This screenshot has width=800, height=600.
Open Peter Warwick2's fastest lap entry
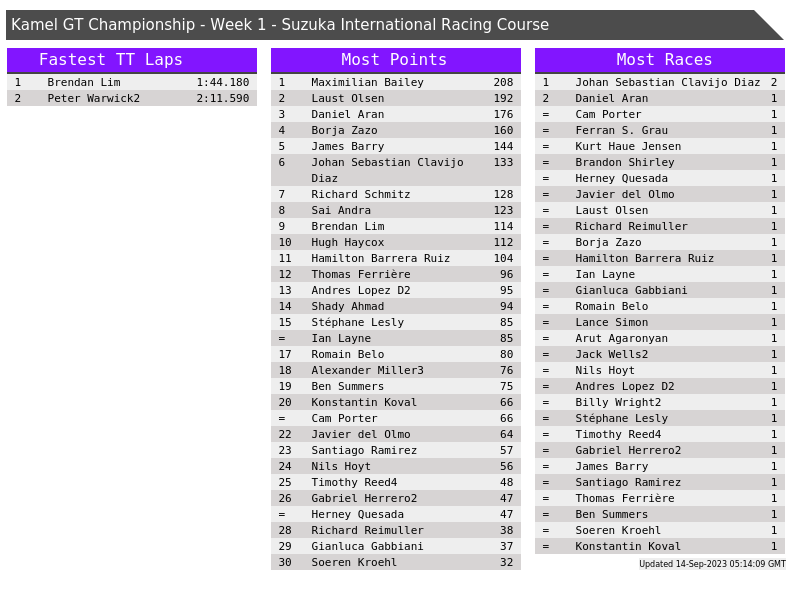tap(94, 99)
